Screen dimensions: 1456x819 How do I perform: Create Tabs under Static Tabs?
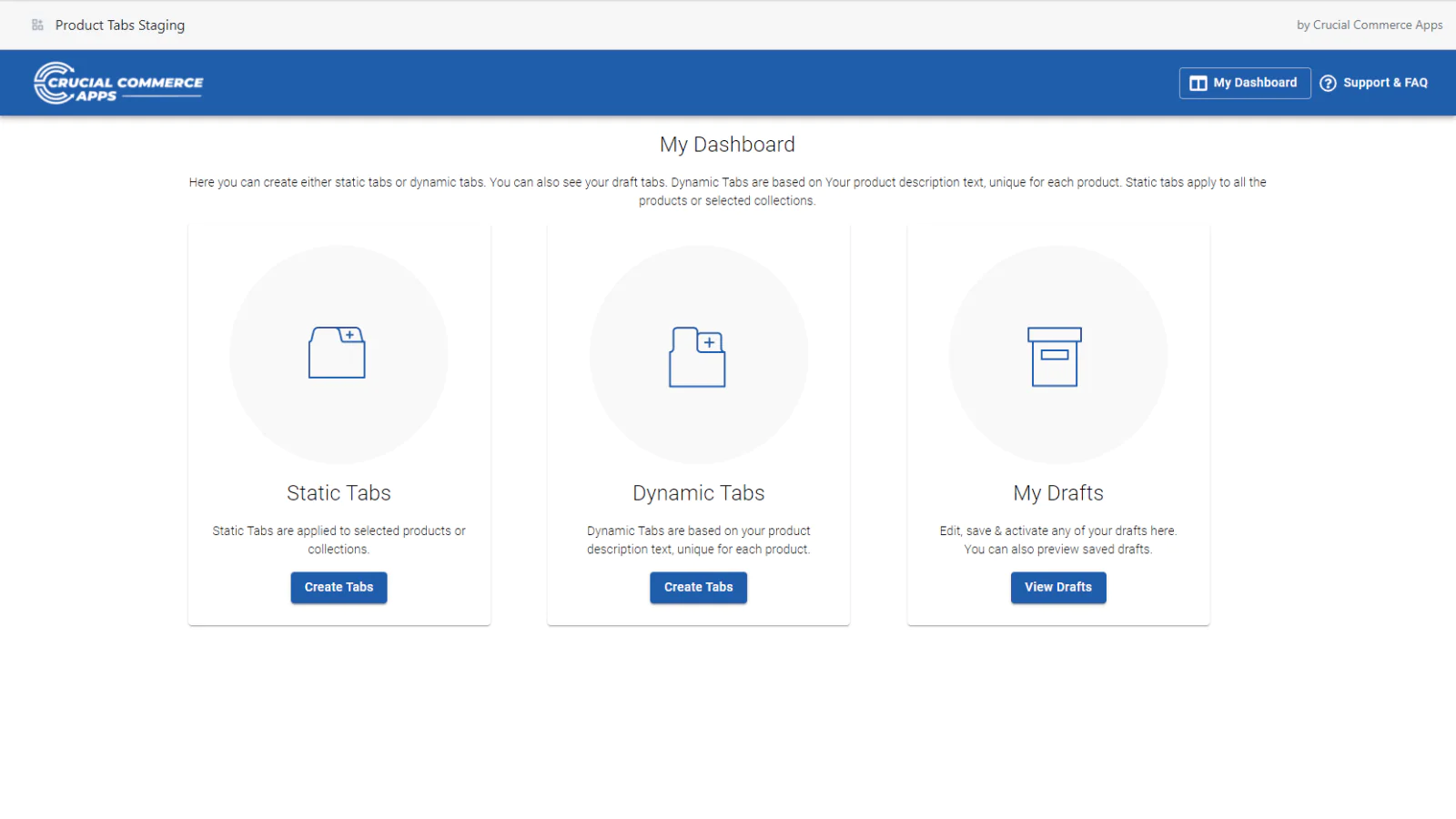339,587
